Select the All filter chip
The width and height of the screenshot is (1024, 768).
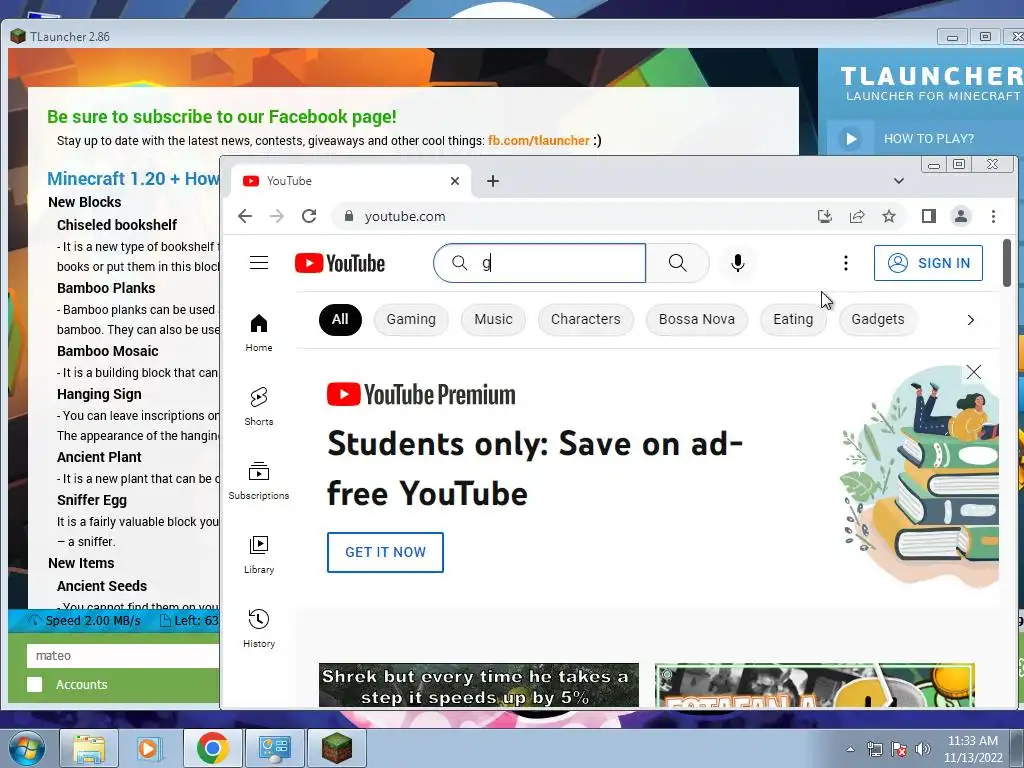point(340,319)
